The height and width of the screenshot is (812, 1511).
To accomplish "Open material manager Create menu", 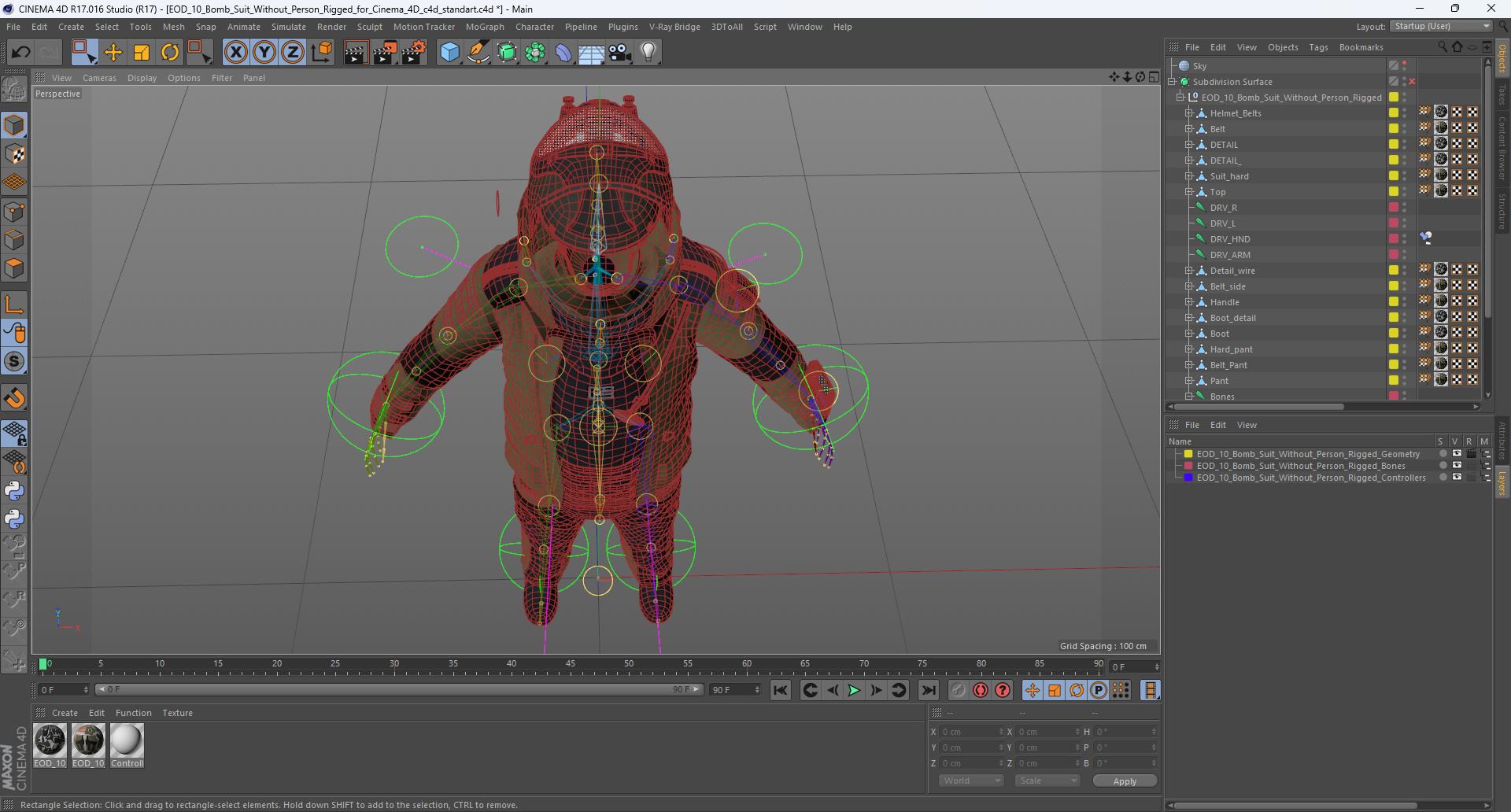I will (x=65, y=713).
